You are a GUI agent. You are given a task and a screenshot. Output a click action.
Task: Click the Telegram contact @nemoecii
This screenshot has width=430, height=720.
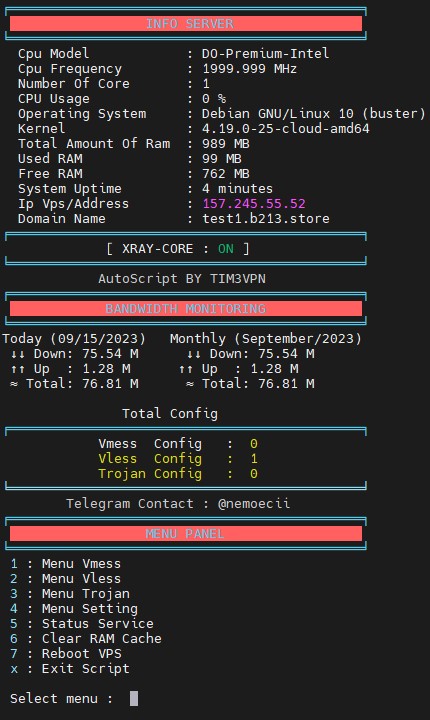tap(254, 504)
